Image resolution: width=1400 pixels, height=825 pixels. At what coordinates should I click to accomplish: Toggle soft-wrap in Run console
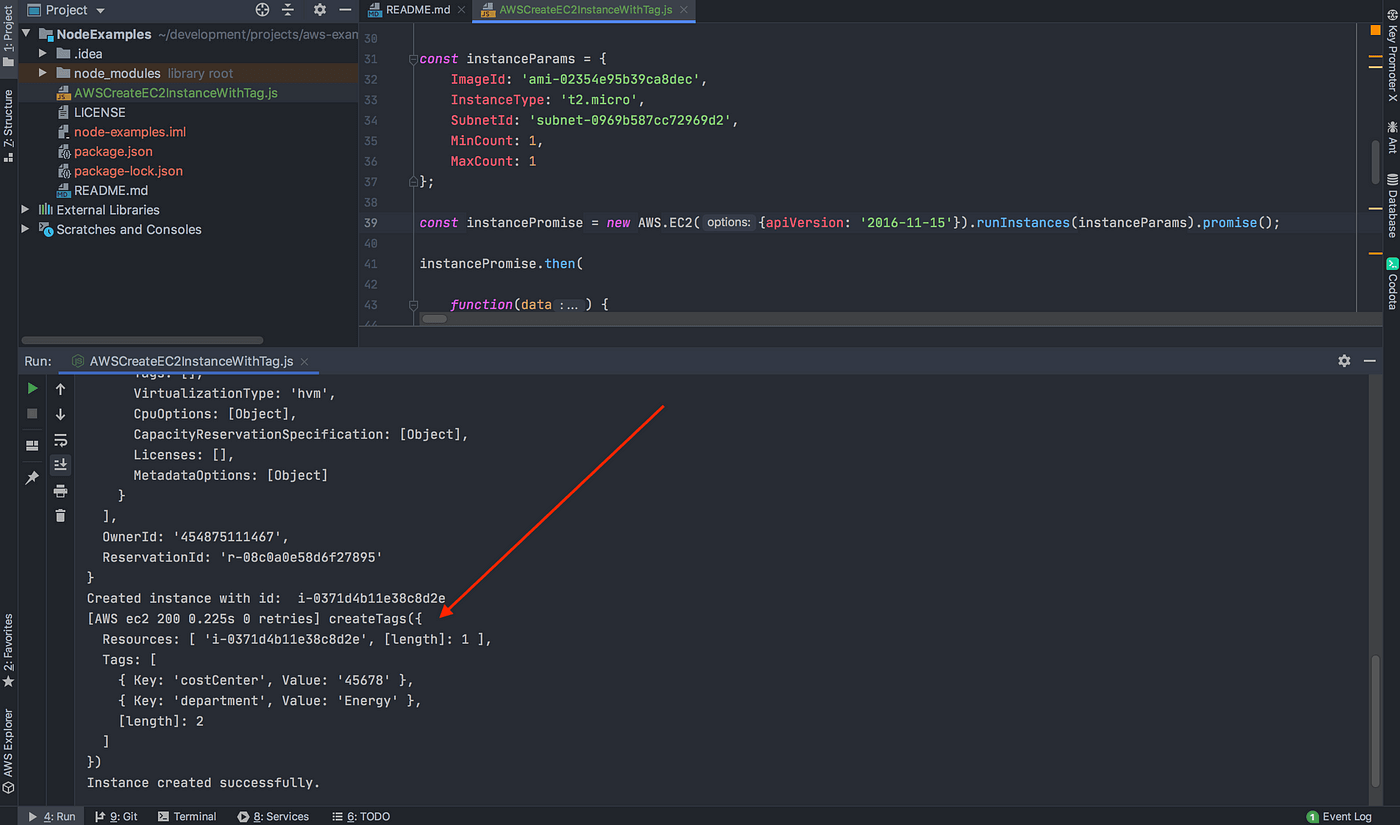click(x=60, y=440)
